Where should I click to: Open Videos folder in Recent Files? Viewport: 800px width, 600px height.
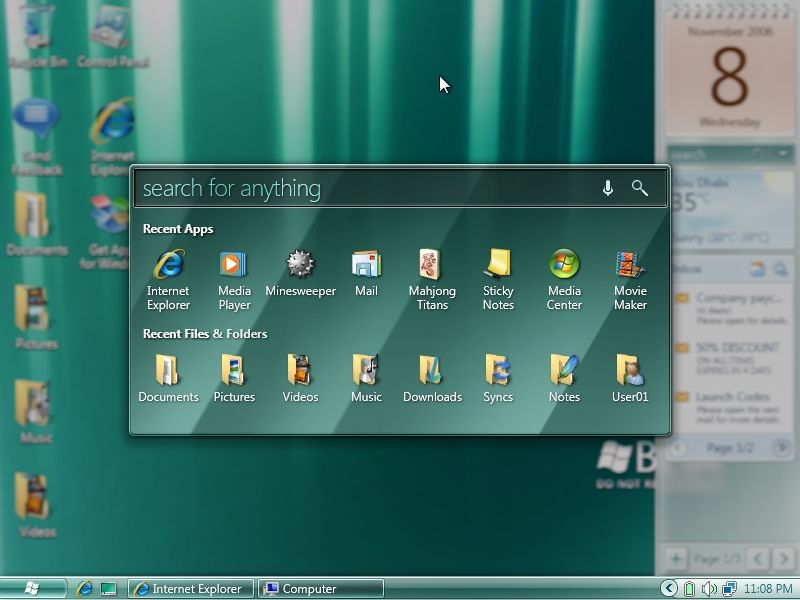coord(301,378)
